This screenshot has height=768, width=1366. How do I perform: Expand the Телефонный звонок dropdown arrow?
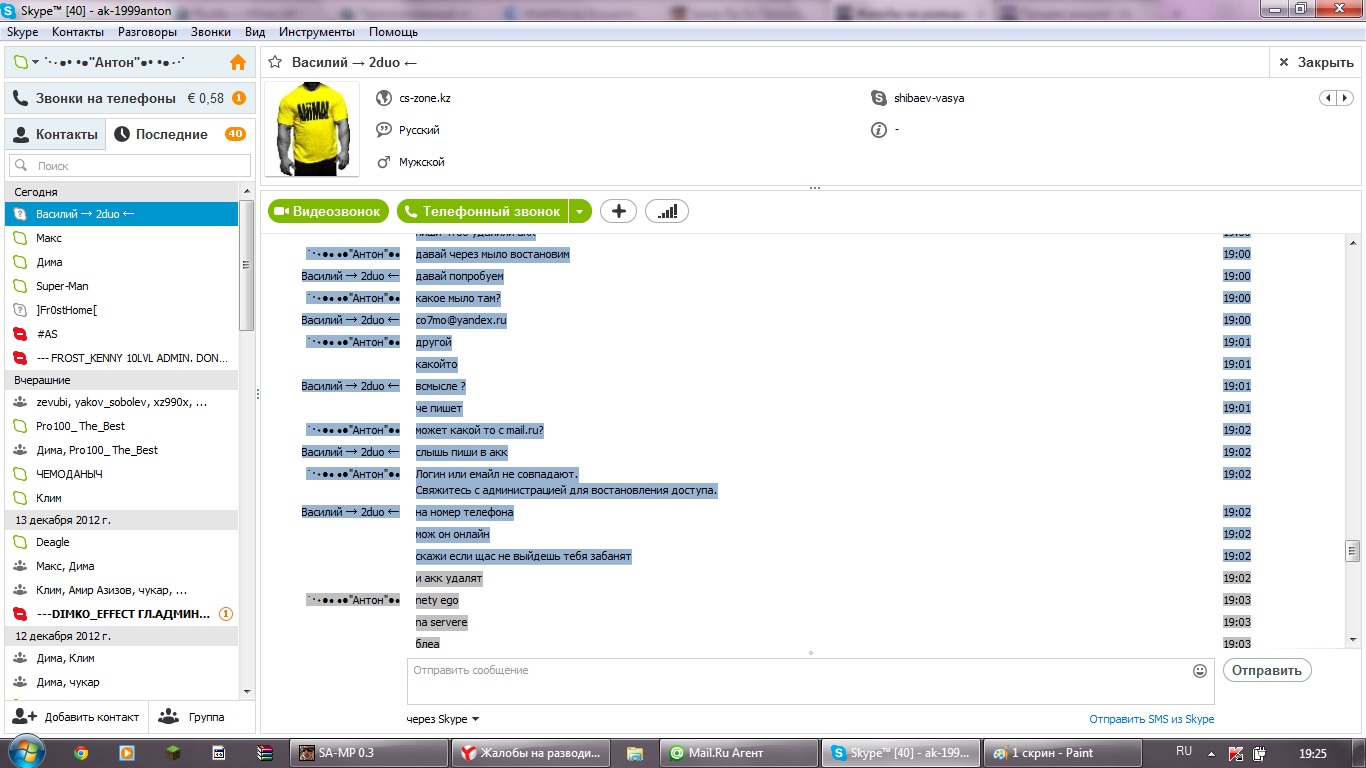pos(581,211)
